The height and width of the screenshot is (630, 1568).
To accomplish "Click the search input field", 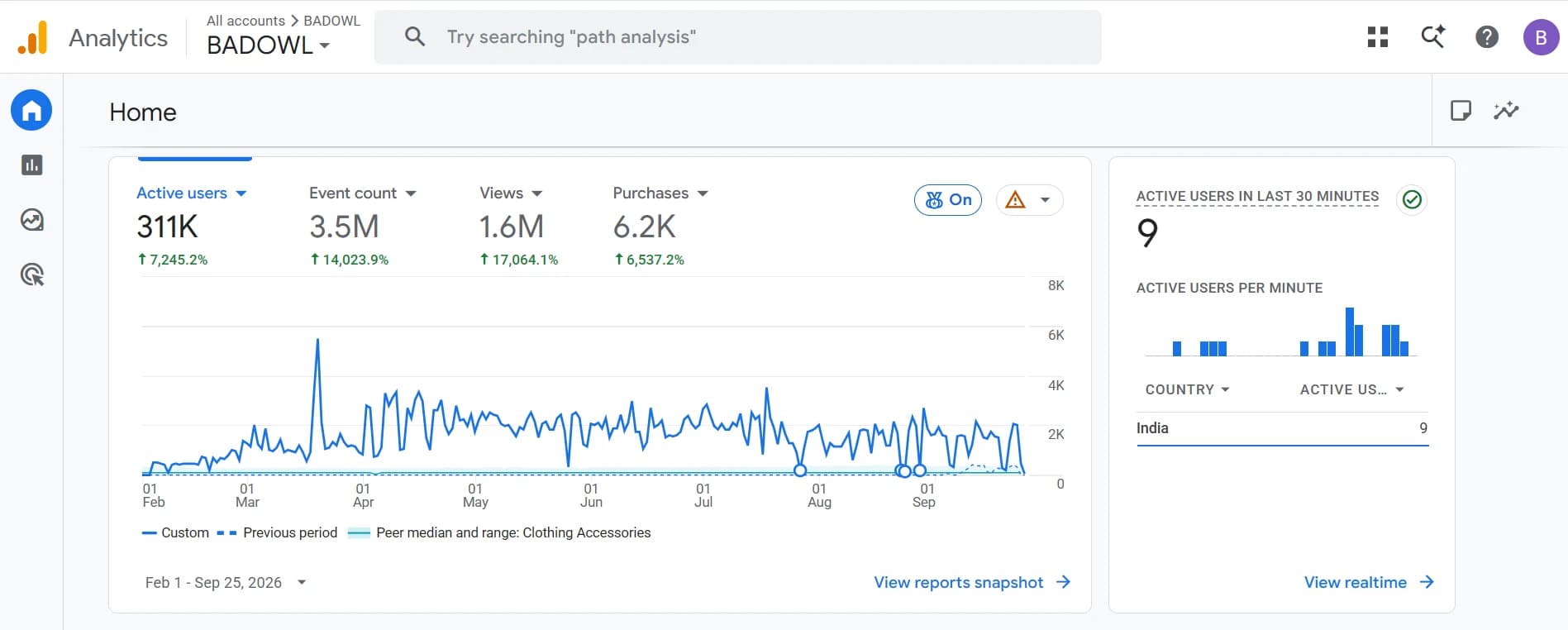I will [x=738, y=37].
